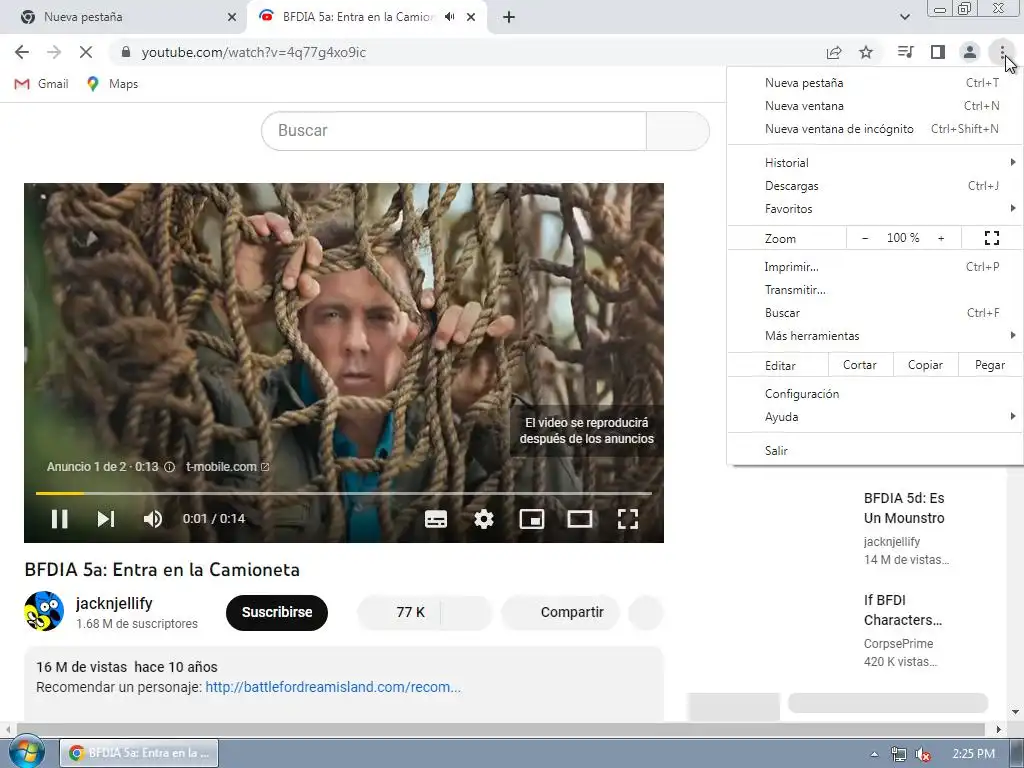Open battlefordreamisland.com recommend link
Image resolution: width=1024 pixels, height=768 pixels.
tap(333, 687)
